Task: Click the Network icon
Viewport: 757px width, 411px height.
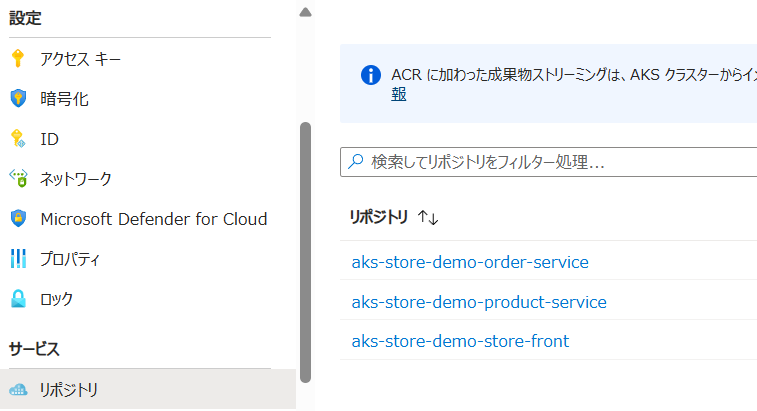Action: [x=18, y=178]
